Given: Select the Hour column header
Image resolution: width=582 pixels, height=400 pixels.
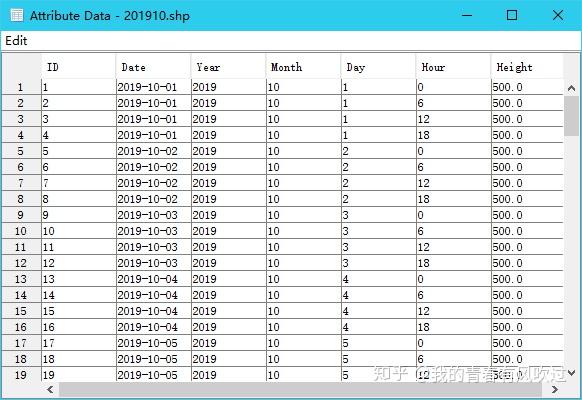Looking at the screenshot, I should tap(454, 67).
